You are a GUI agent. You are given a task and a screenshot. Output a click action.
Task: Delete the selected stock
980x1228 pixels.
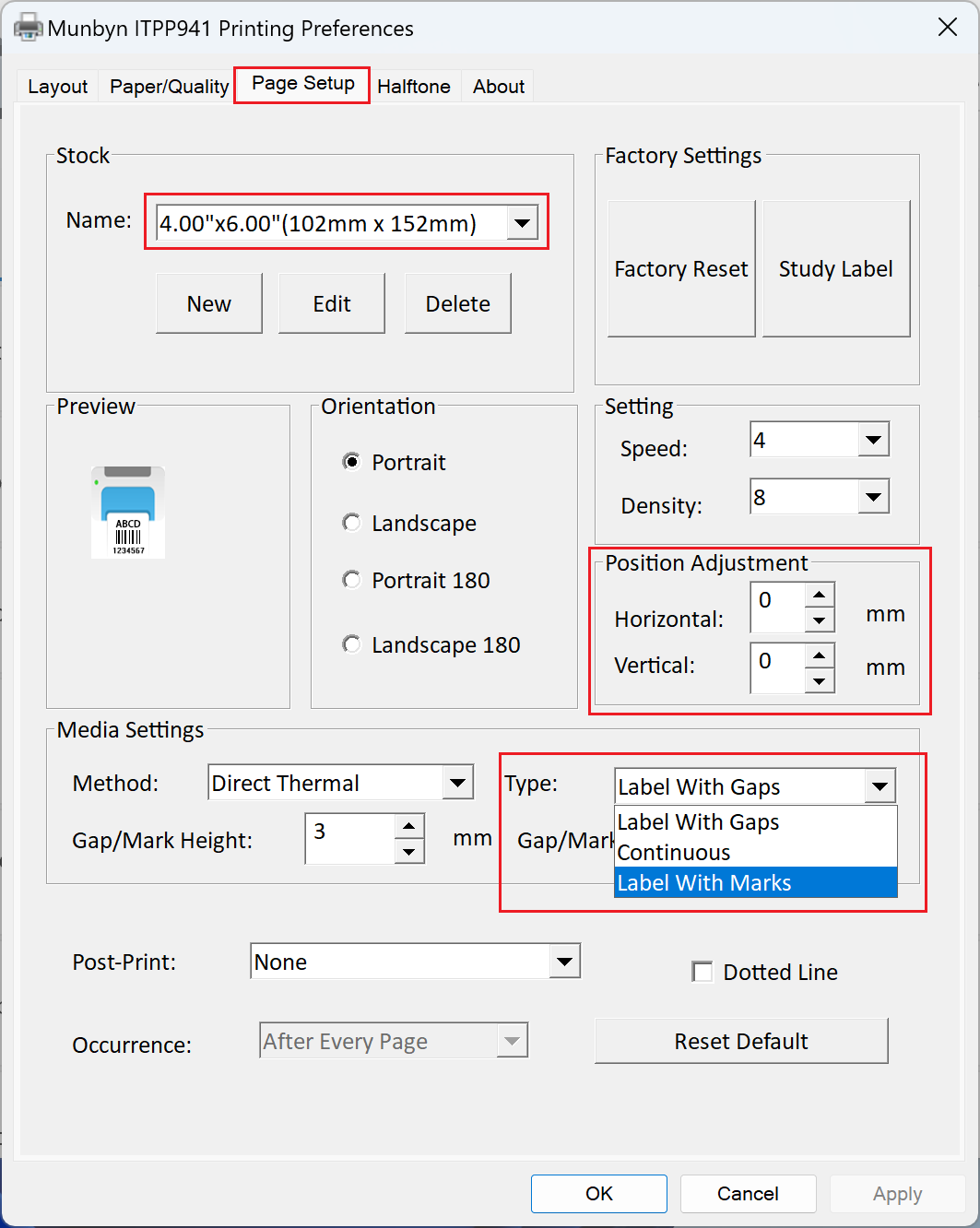(x=458, y=303)
